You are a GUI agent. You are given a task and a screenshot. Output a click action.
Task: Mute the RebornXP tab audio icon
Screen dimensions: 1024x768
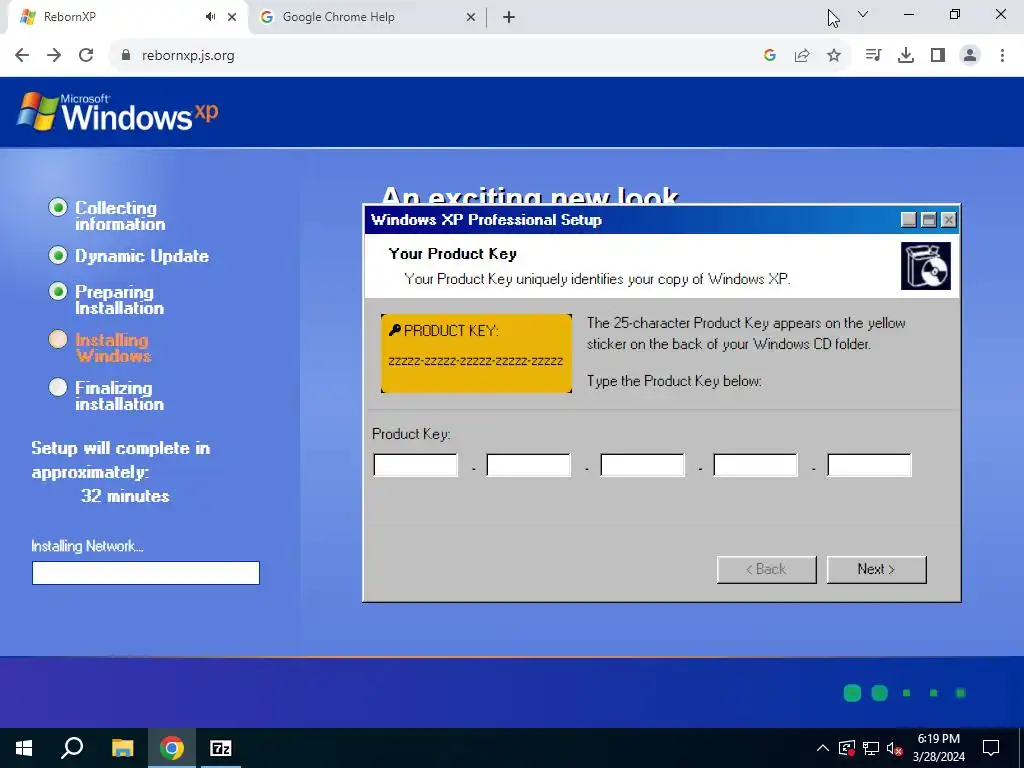click(x=210, y=17)
